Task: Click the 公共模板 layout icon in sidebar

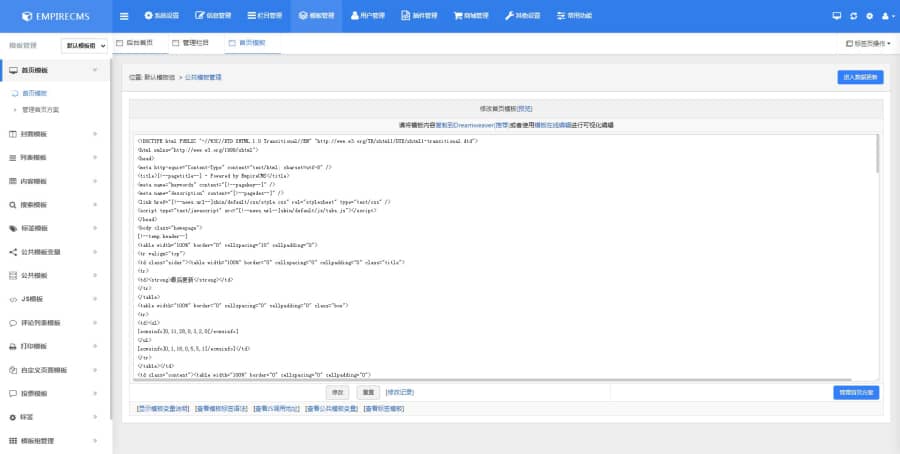Action: coord(13,275)
